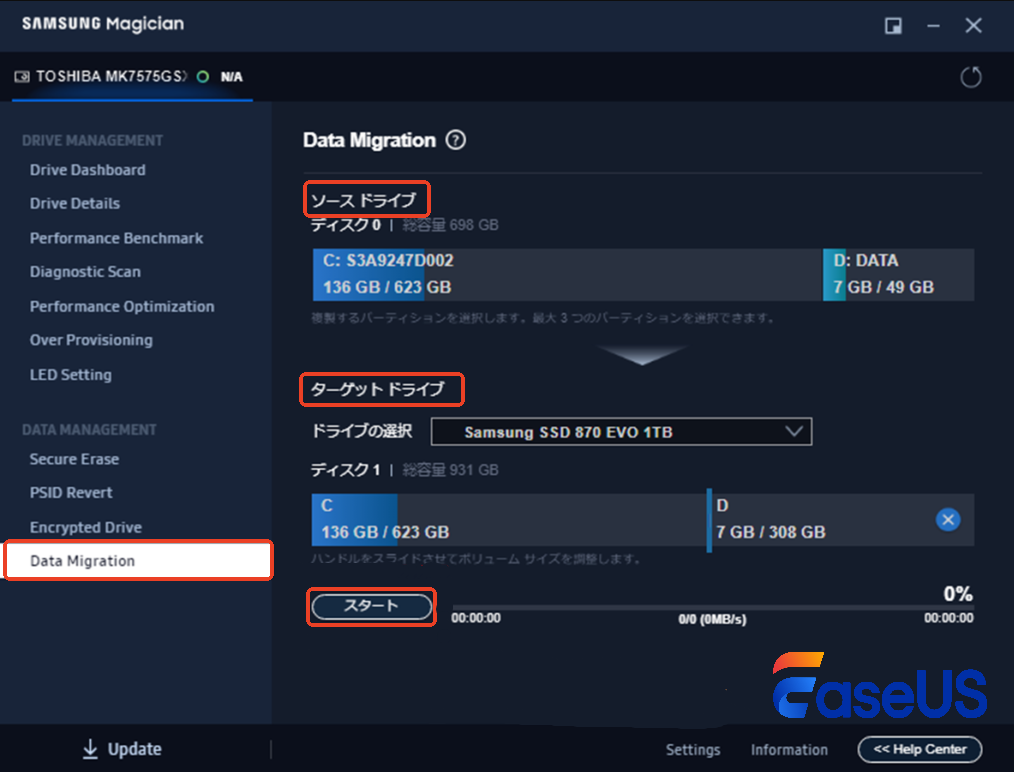Viewport: 1014px width, 772px height.
Task: Click the partition resize handle before D
Action: point(709,519)
